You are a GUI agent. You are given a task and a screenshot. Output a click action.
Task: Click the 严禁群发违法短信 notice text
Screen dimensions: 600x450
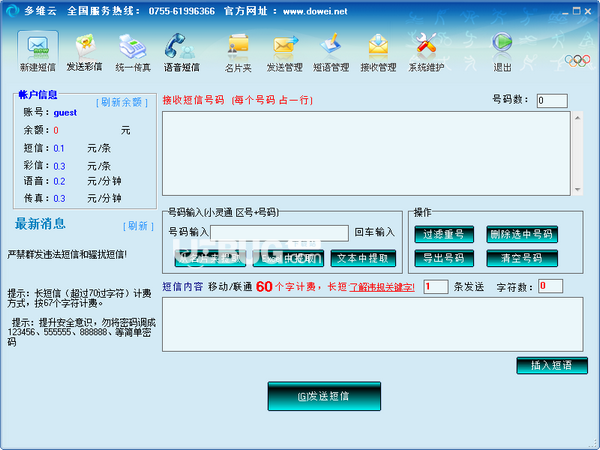(x=67, y=254)
